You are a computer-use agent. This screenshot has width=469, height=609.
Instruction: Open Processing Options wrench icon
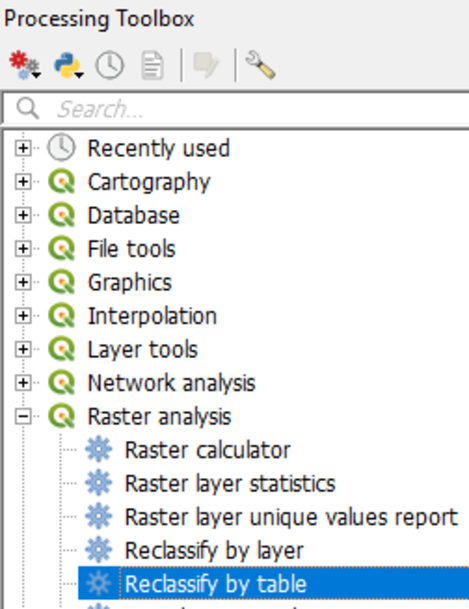[261, 65]
